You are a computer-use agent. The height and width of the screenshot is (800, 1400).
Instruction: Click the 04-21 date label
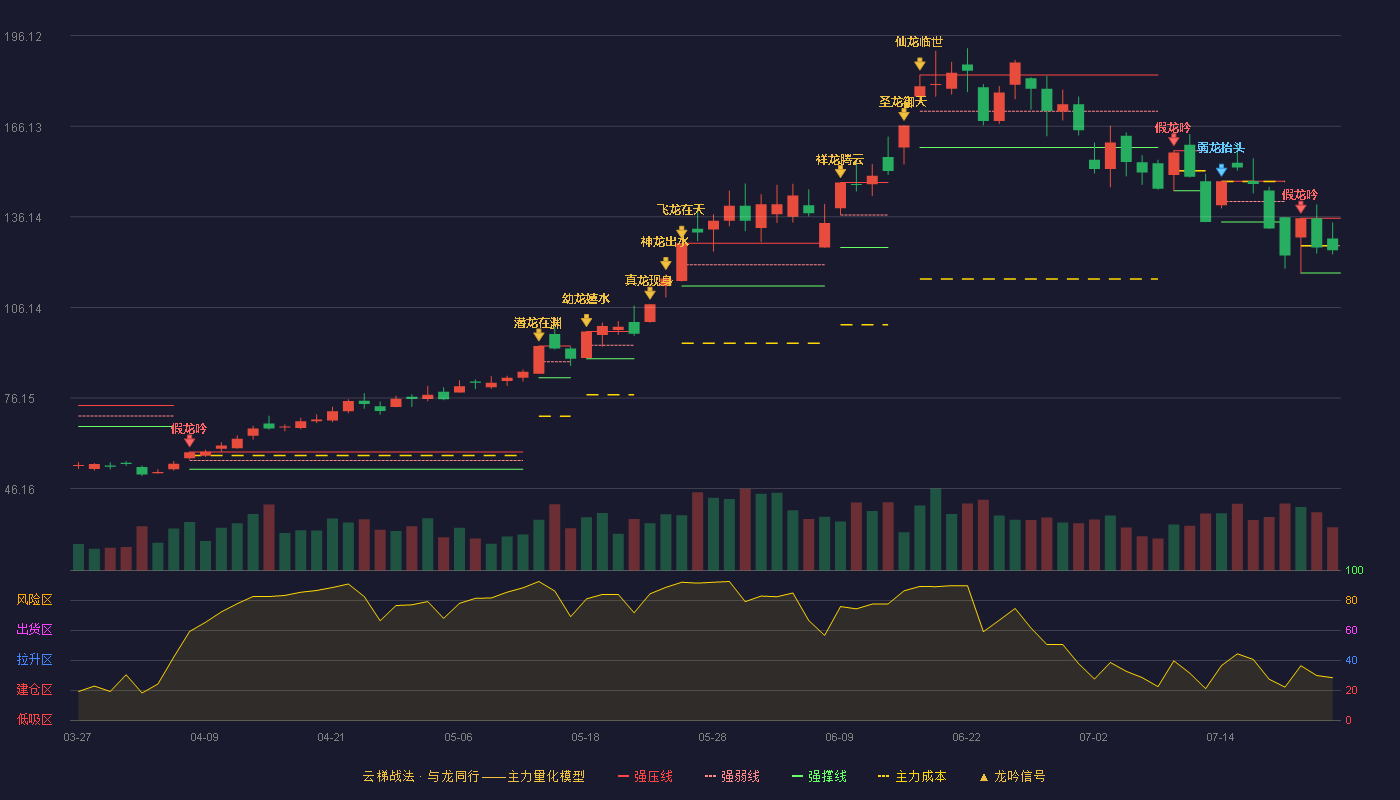pos(331,737)
